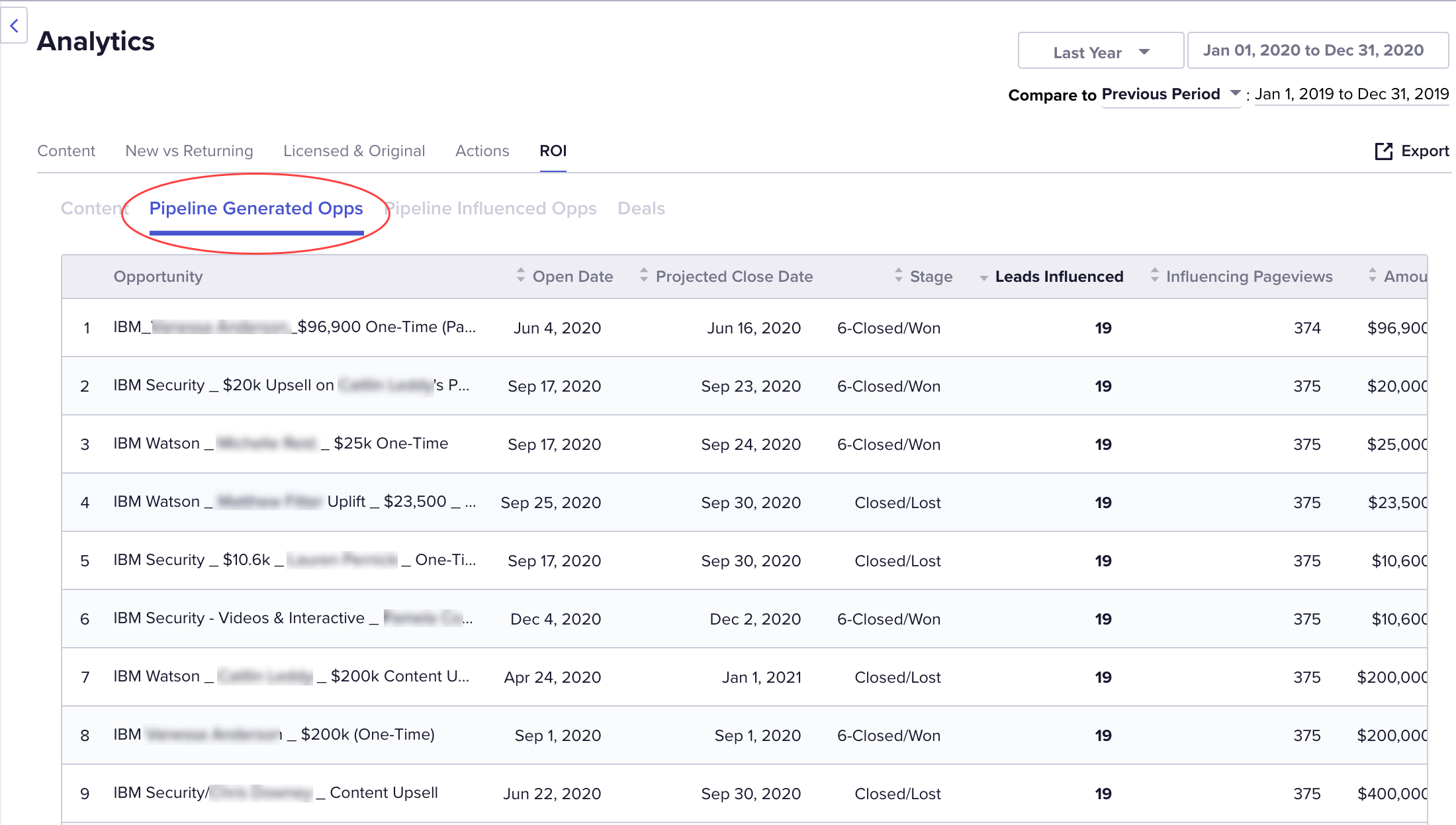Click the Influencing Pageviews header label
The width and height of the screenshot is (1456, 825).
pyautogui.click(x=1250, y=277)
